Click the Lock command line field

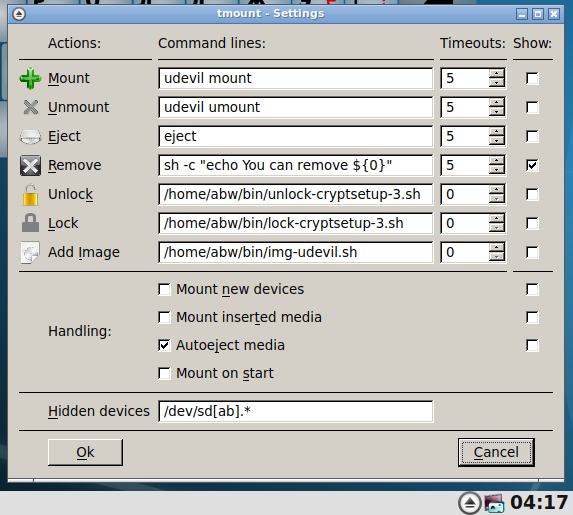(x=296, y=223)
